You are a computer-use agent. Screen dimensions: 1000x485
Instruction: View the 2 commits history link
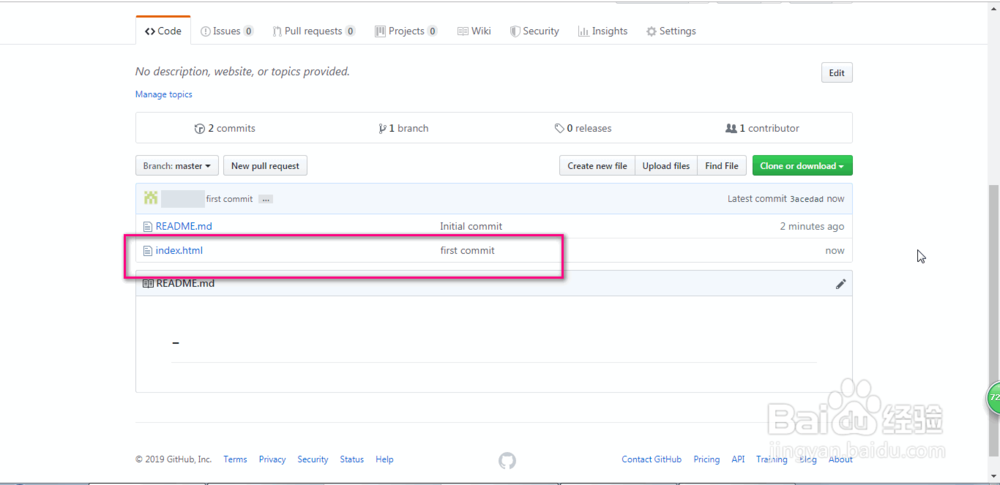click(x=225, y=129)
